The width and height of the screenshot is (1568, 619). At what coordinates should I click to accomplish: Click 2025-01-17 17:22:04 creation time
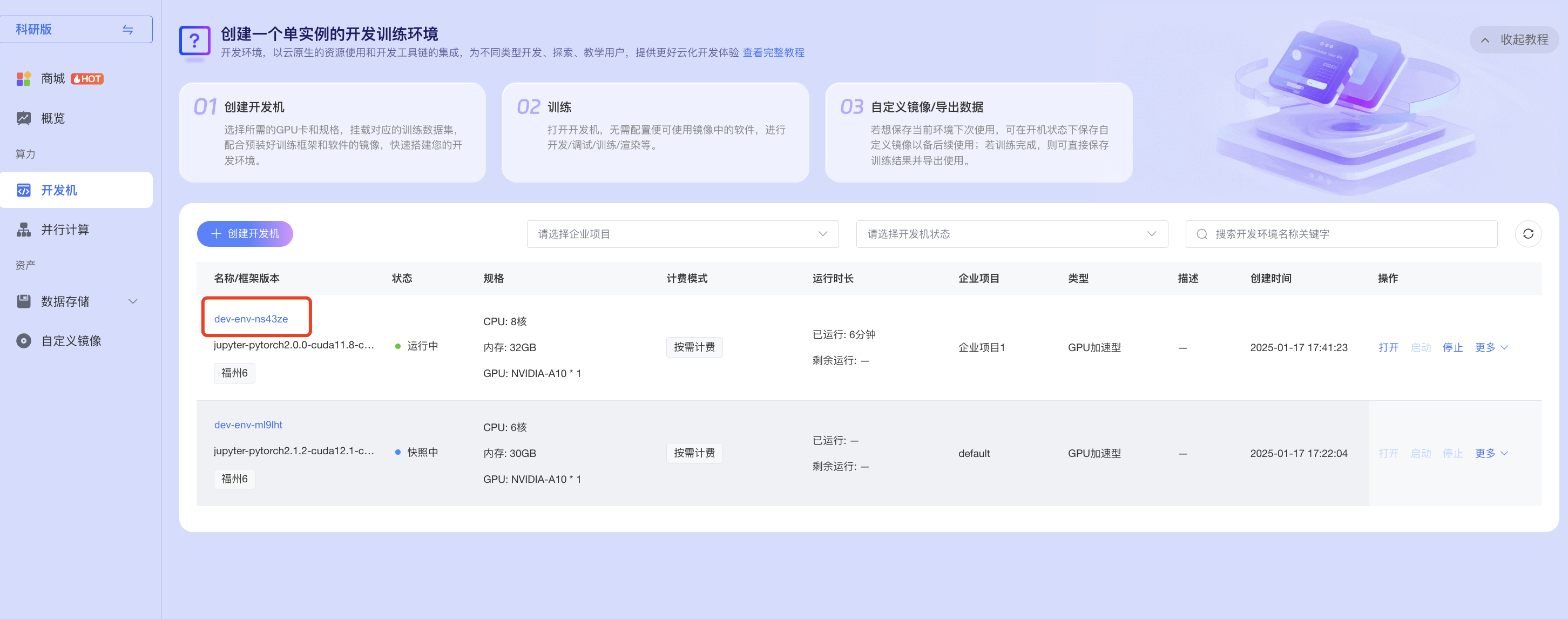(x=1299, y=453)
